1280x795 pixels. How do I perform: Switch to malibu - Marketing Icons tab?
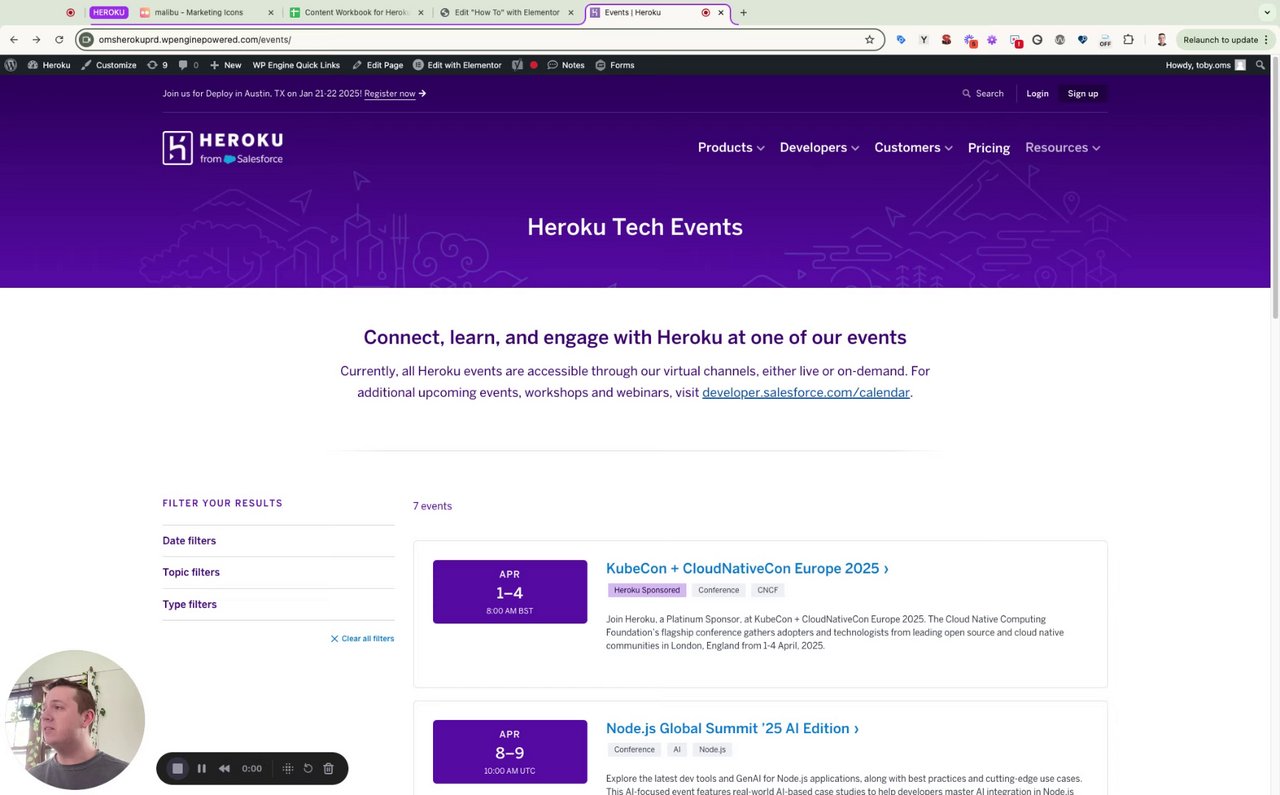[x=206, y=13]
